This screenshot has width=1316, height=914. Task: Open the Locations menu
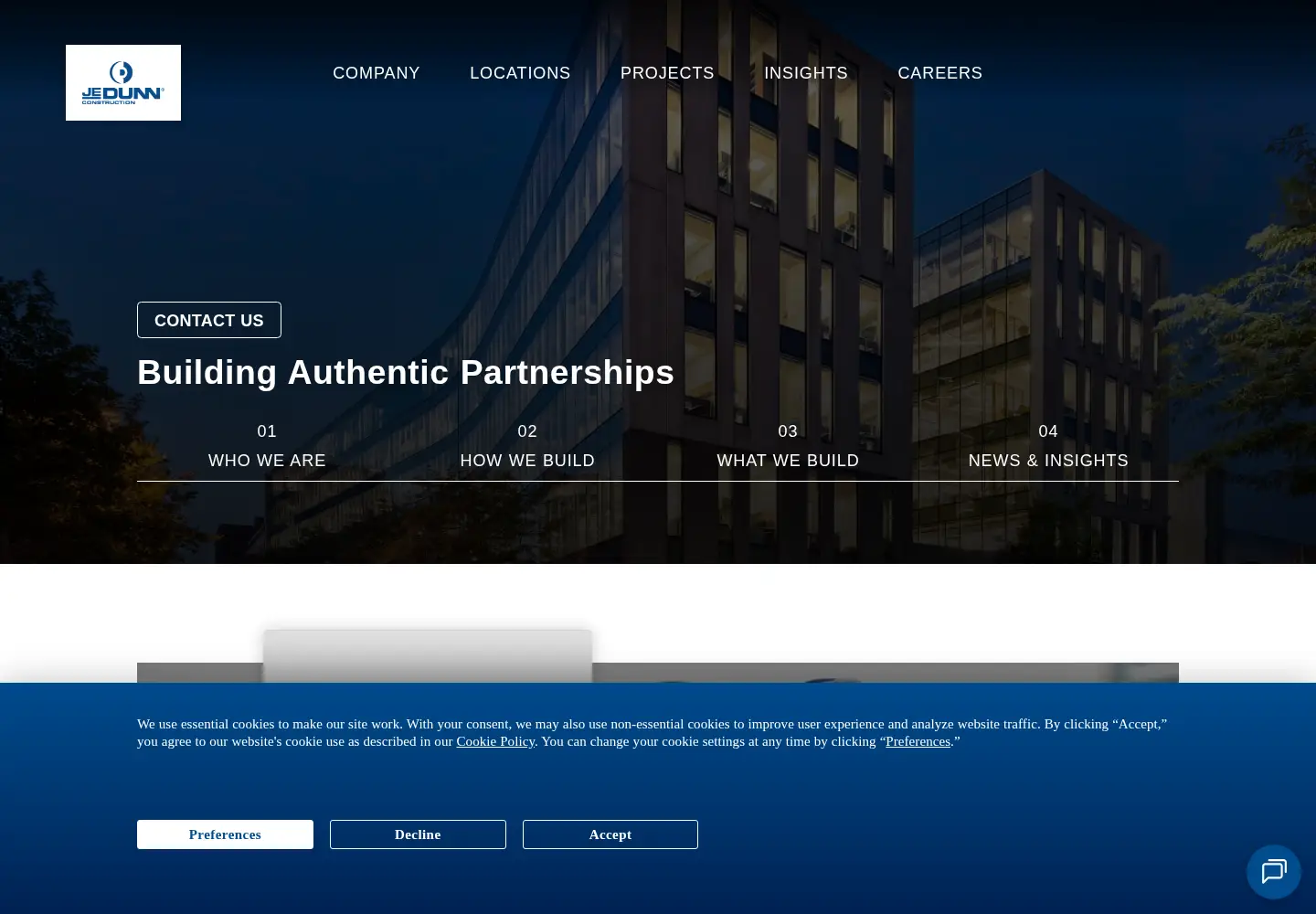point(520,73)
